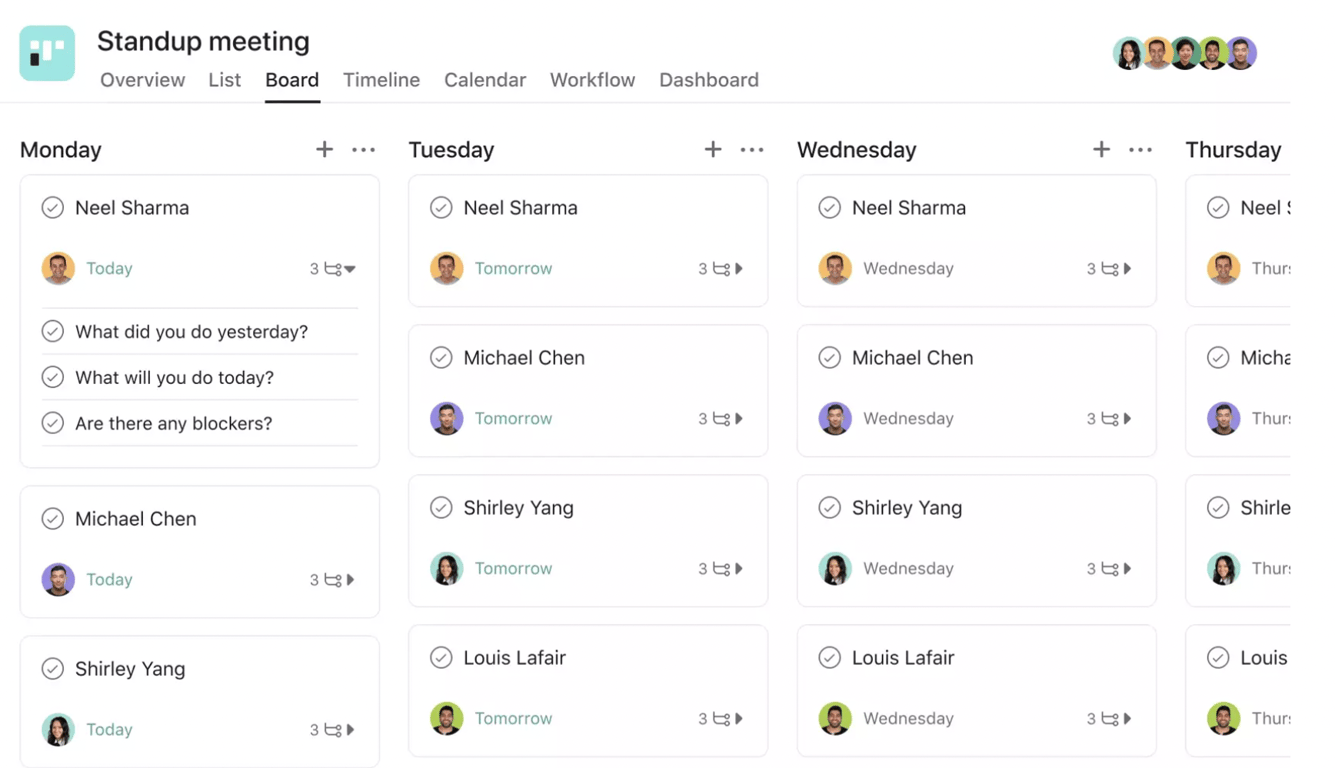Switch to the List tab
The image size is (1335, 768).
pos(225,80)
